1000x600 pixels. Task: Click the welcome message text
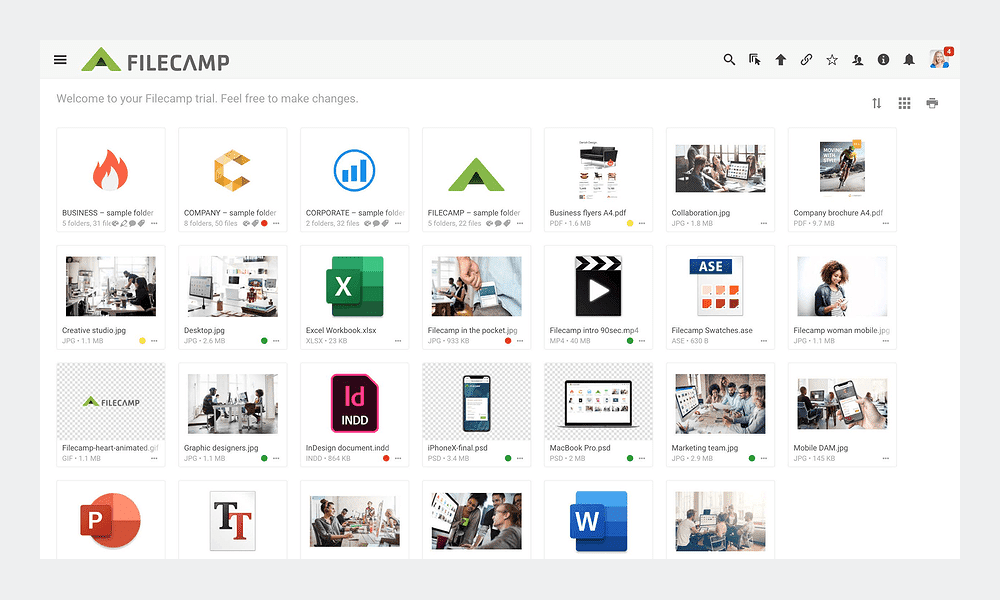click(207, 99)
